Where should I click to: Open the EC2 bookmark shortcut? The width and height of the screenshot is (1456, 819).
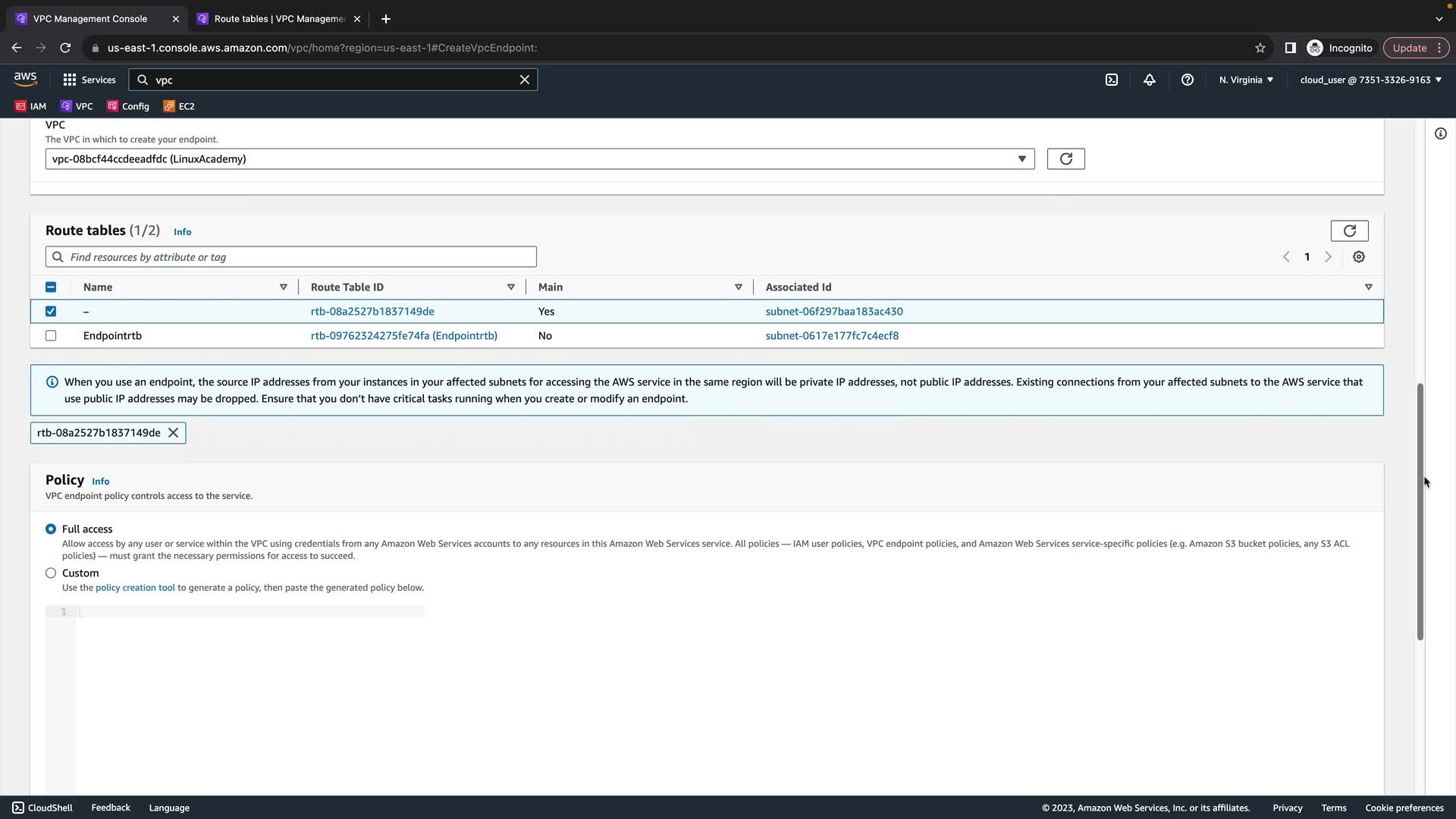pos(179,106)
